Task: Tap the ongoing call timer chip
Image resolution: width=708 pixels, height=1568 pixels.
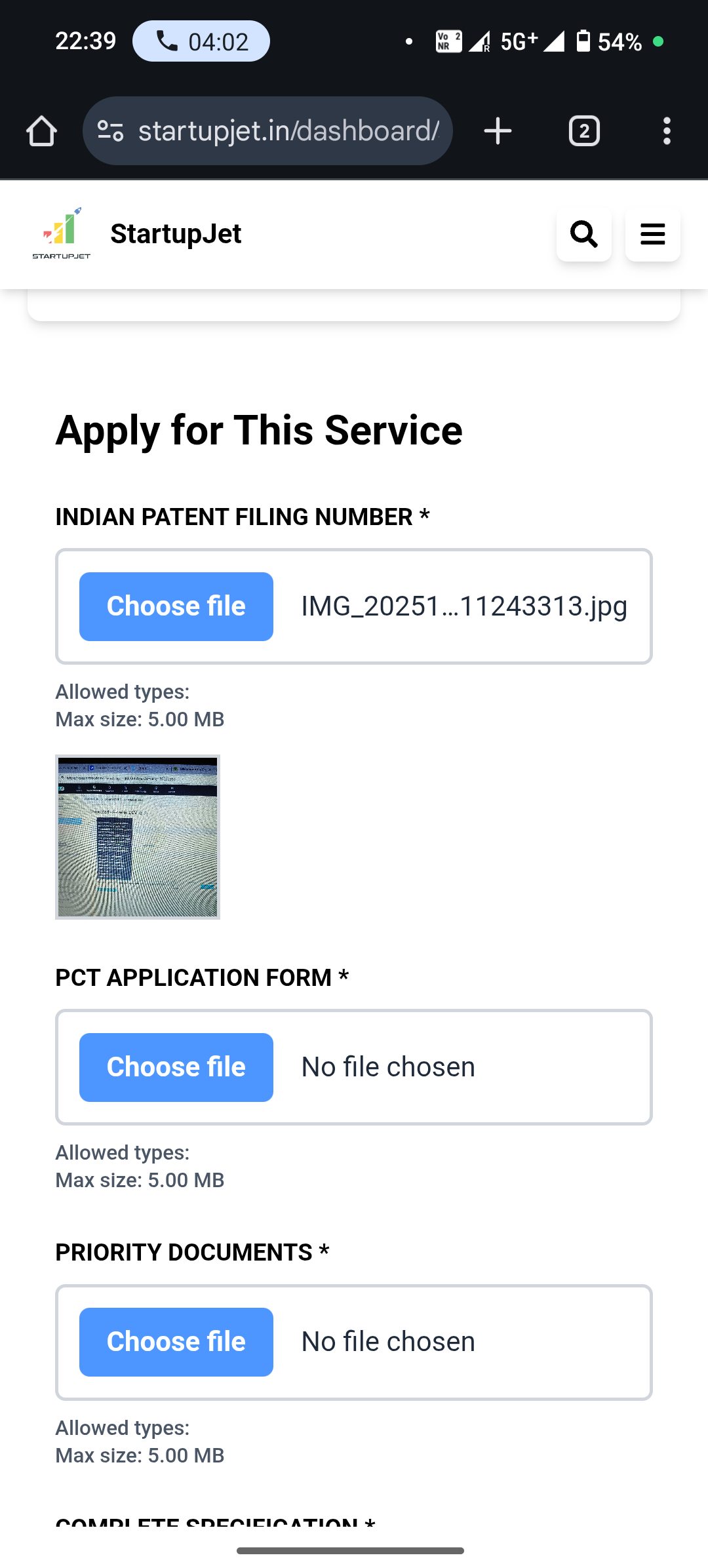Action: [x=201, y=41]
